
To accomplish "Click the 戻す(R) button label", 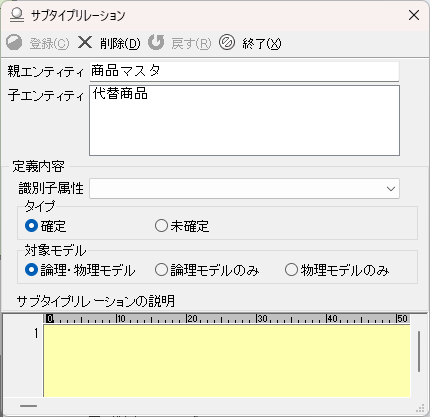I will (x=191, y=43).
